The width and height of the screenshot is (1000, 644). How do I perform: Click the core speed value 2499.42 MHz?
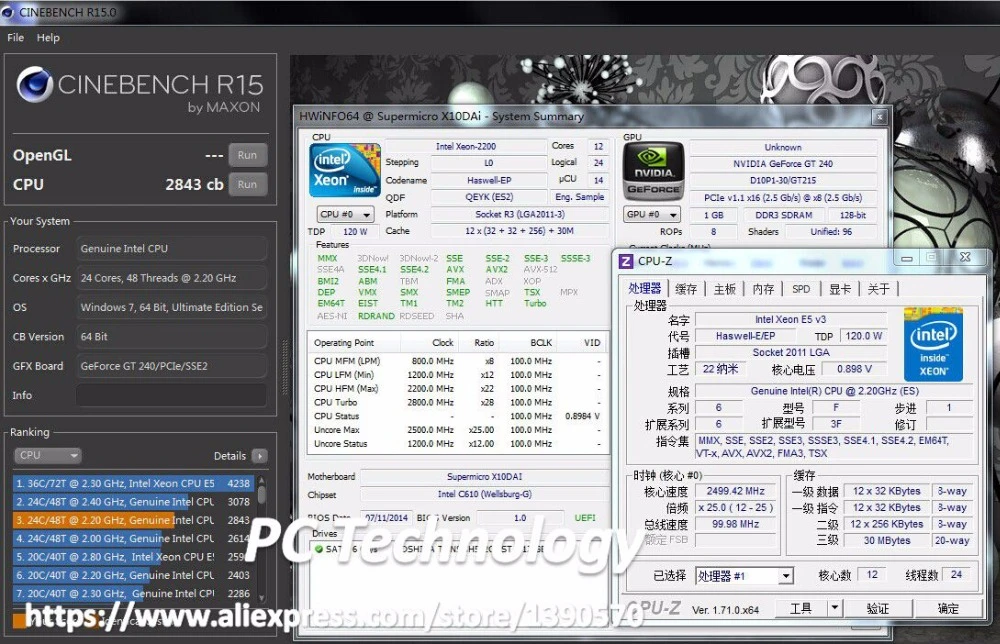coord(735,492)
